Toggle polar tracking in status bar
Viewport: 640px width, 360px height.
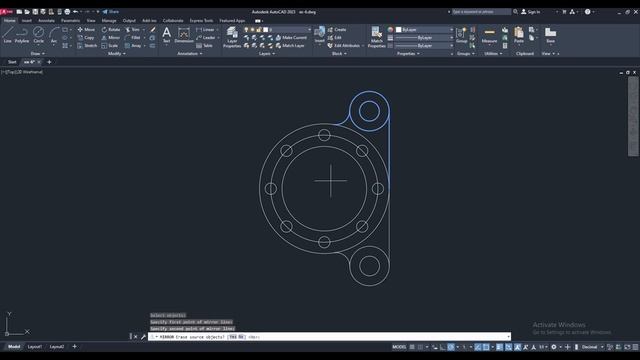coord(451,347)
